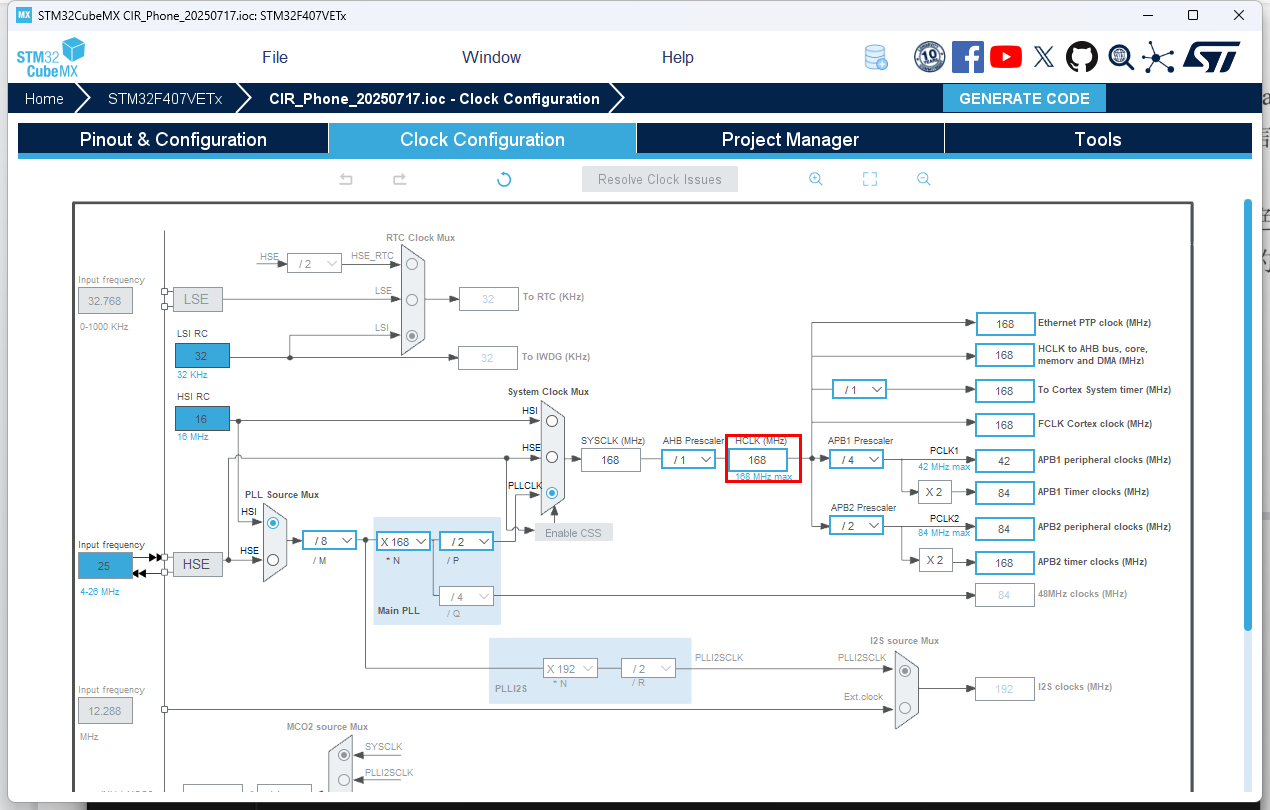Open the GitHub icon
The width and height of the screenshot is (1270, 810).
coord(1081,57)
